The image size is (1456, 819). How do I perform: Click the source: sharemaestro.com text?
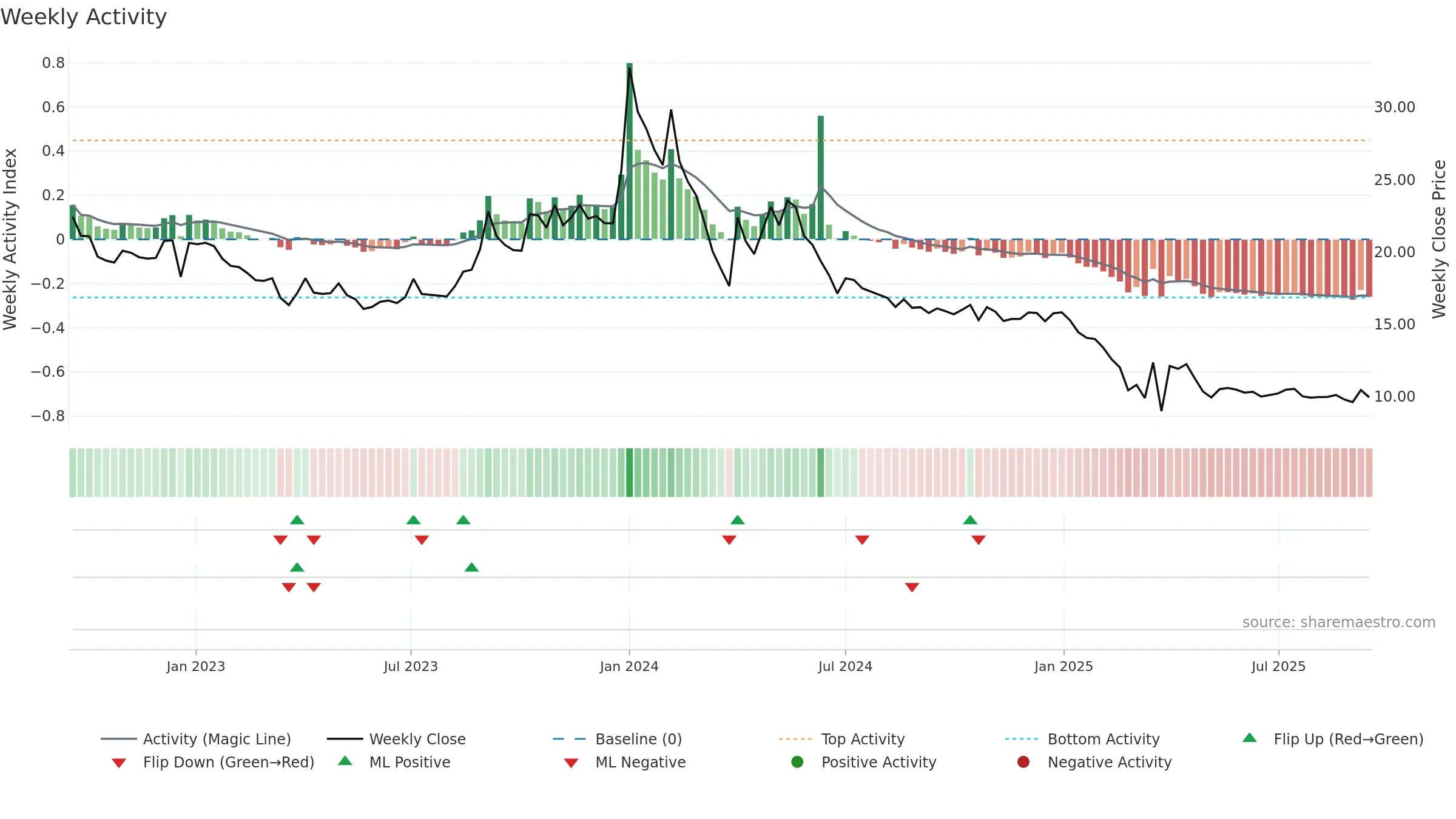pos(1339,622)
